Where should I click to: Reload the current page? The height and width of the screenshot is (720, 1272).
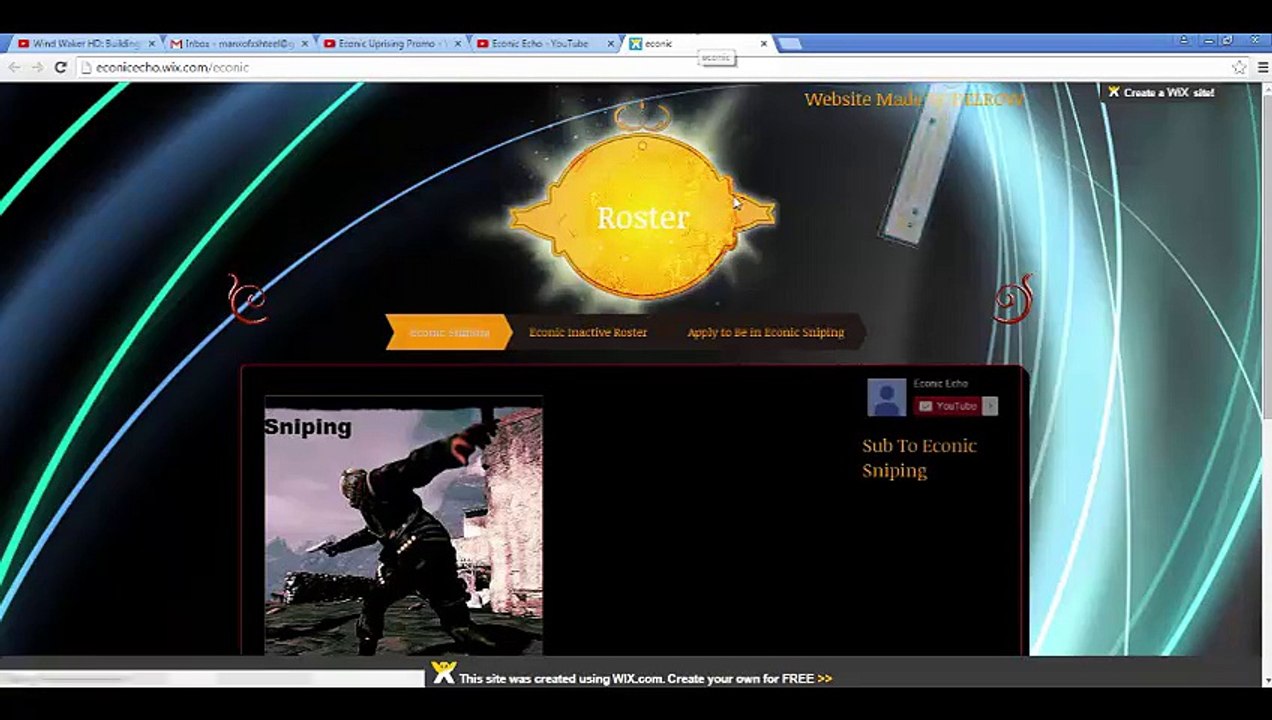60,67
